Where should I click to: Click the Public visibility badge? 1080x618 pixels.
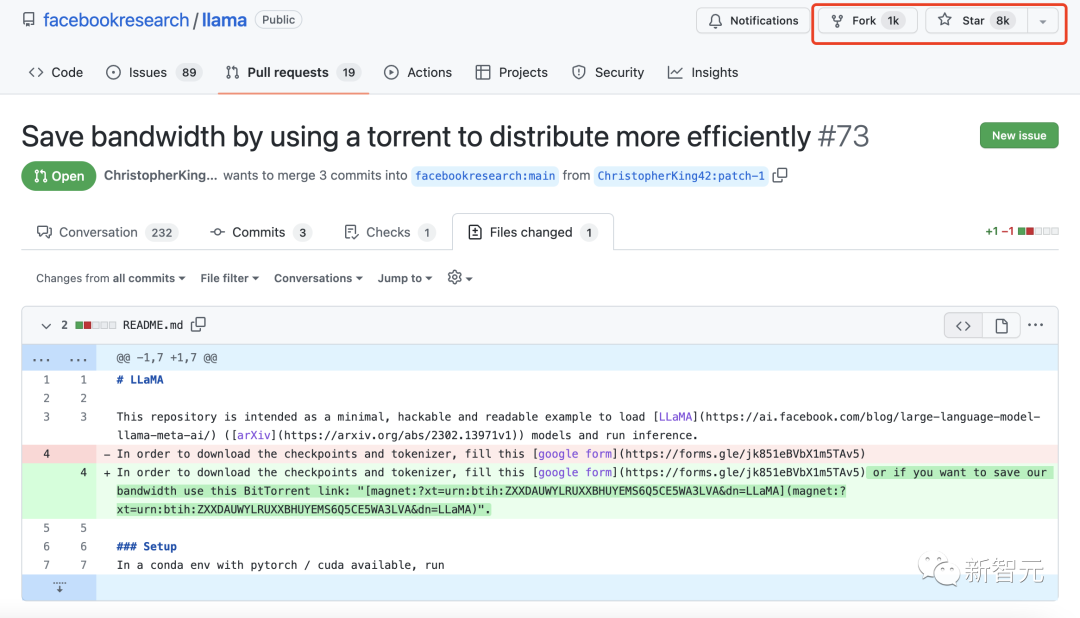pos(278,20)
